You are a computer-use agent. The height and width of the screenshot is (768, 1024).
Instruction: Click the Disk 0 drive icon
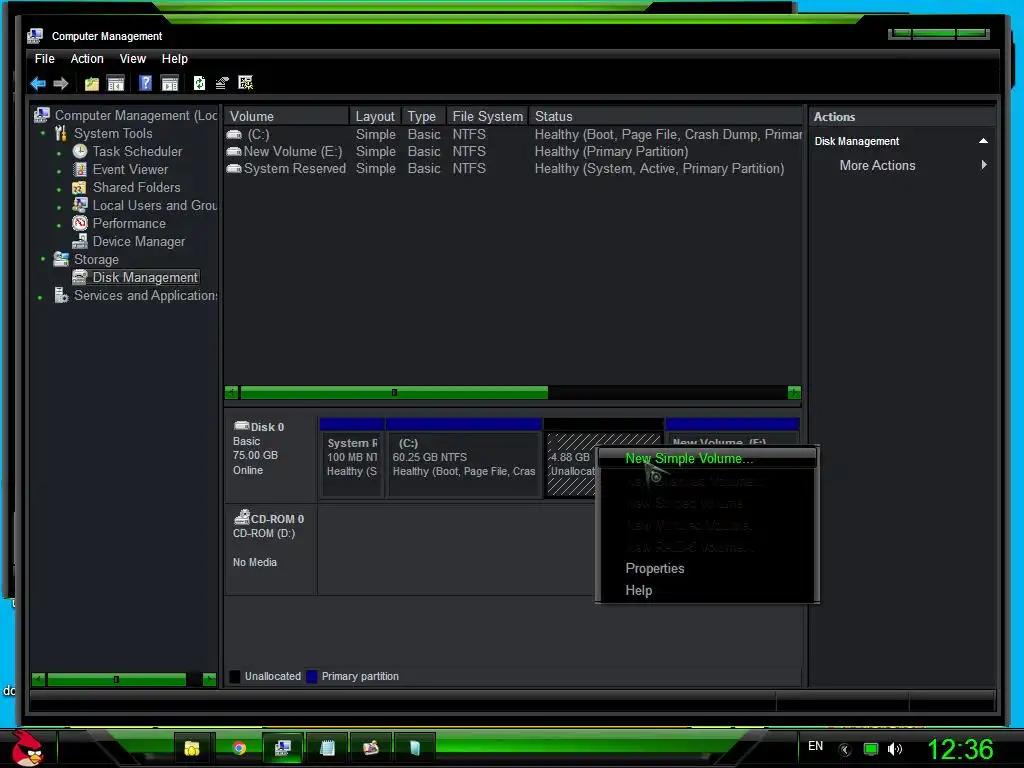(x=242, y=426)
